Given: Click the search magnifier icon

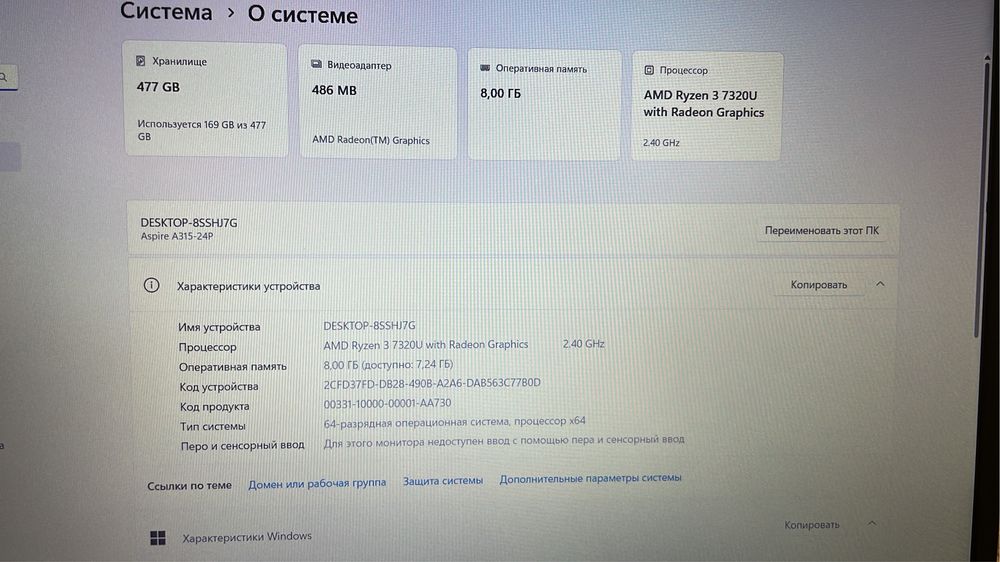Looking at the screenshot, I should (x=4, y=77).
